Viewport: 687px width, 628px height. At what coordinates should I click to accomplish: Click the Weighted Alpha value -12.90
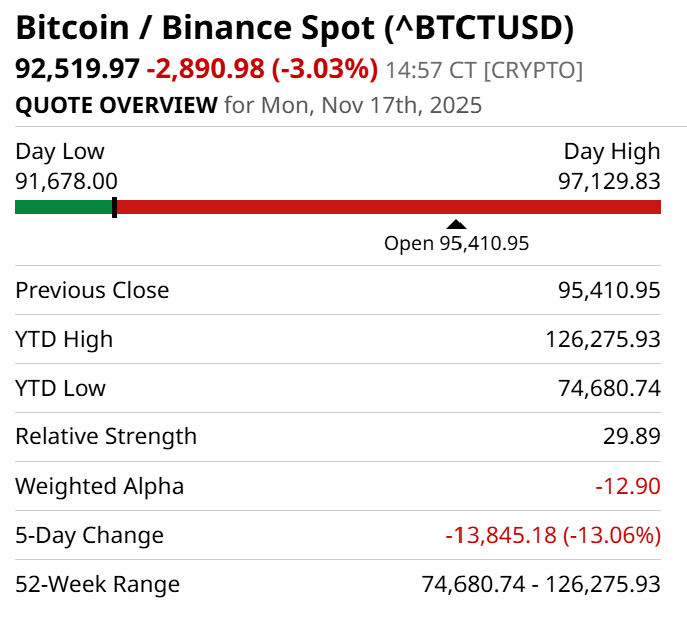click(628, 486)
